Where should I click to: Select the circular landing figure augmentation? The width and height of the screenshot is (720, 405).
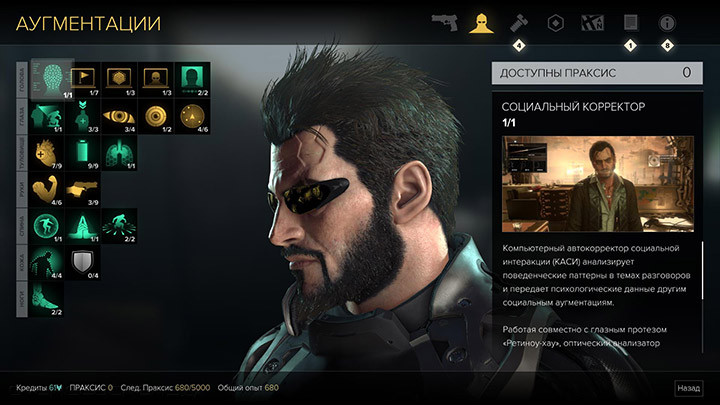point(46,226)
